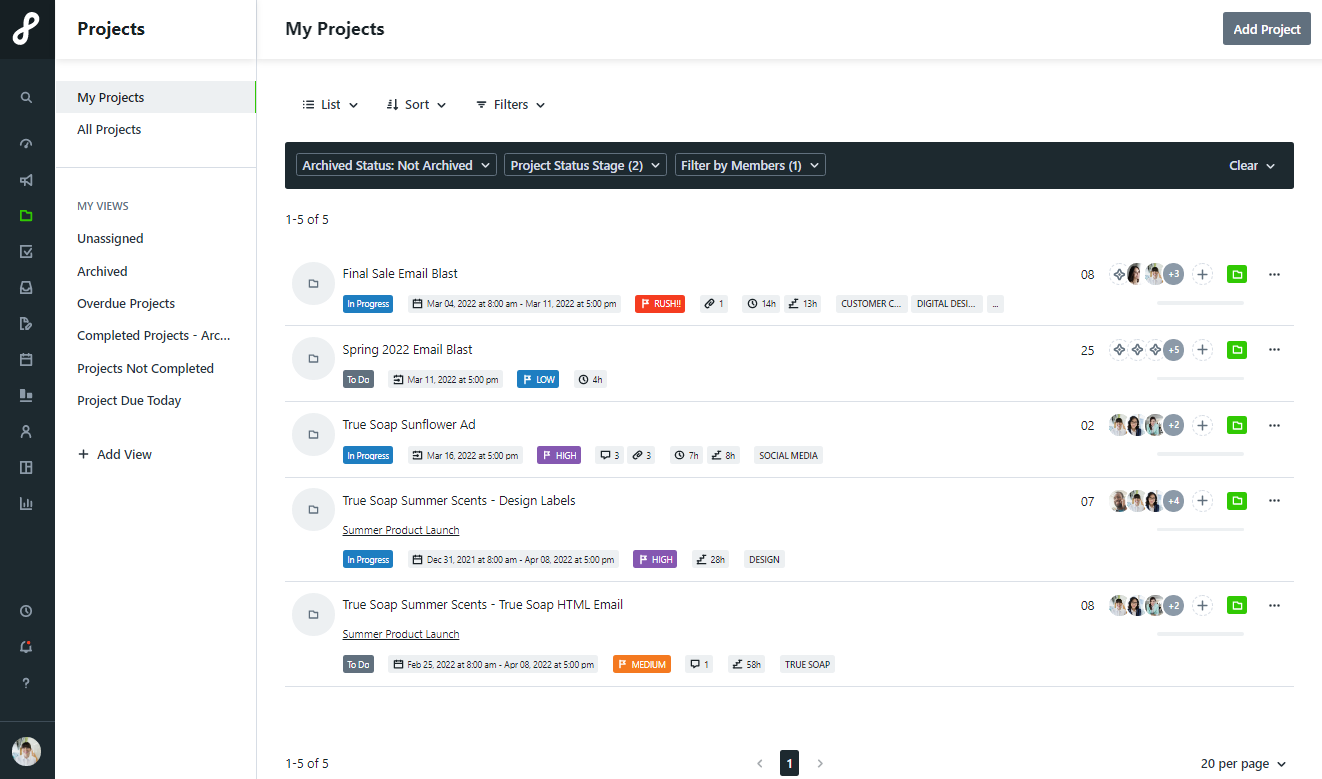Open the 20 per page selector
The height and width of the screenshot is (779, 1322).
click(1243, 764)
